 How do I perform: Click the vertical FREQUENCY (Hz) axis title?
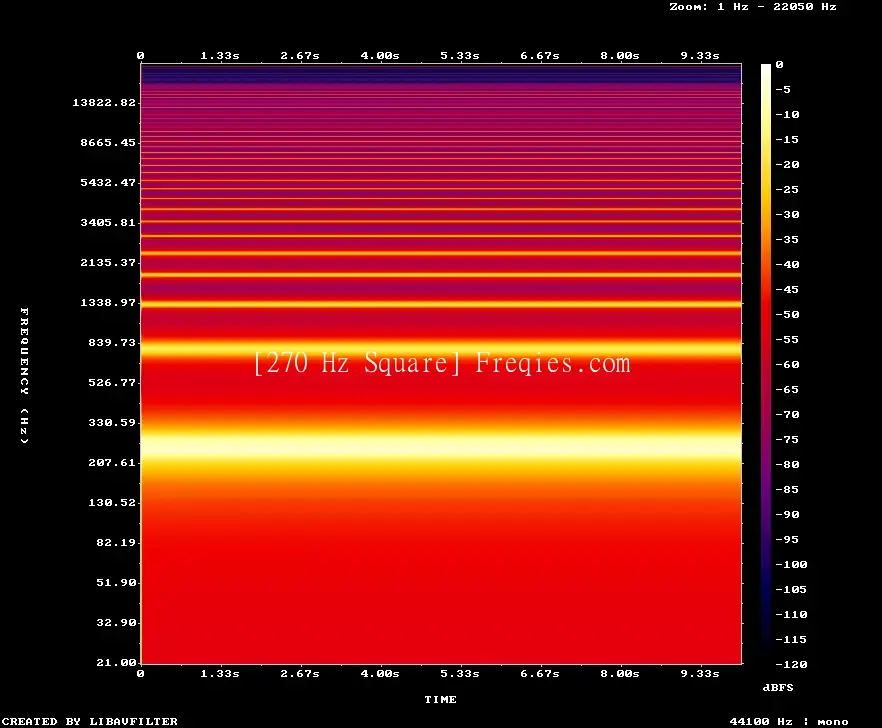(x=24, y=375)
